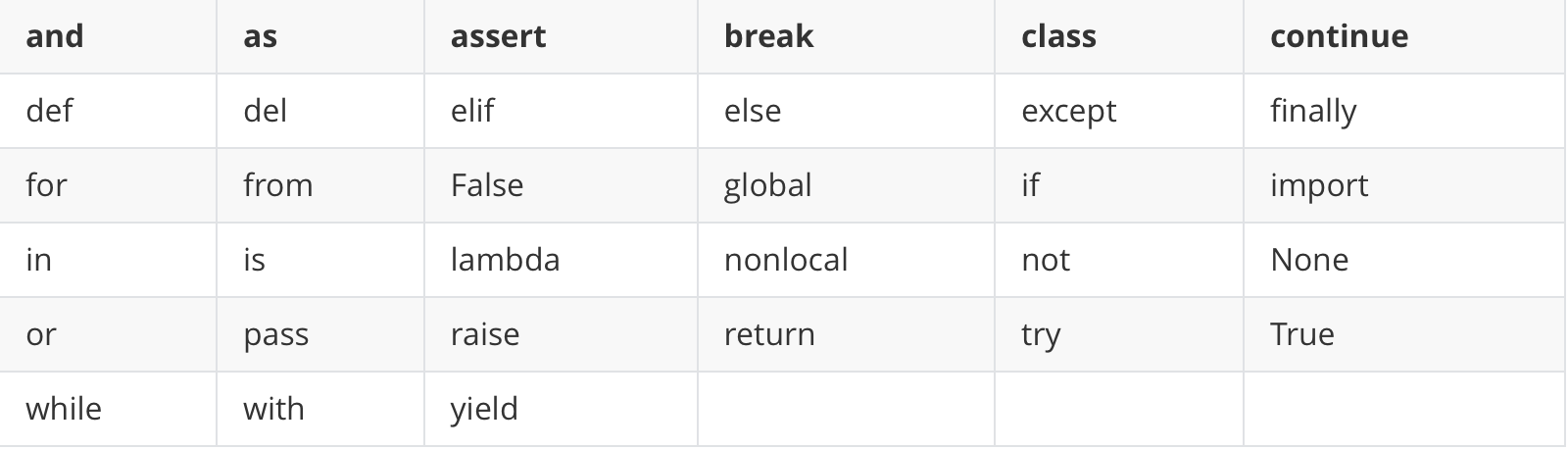Click the 'finally' keyword cell
Image resolution: width=1568 pixels, height=449 pixels.
coord(1404,111)
